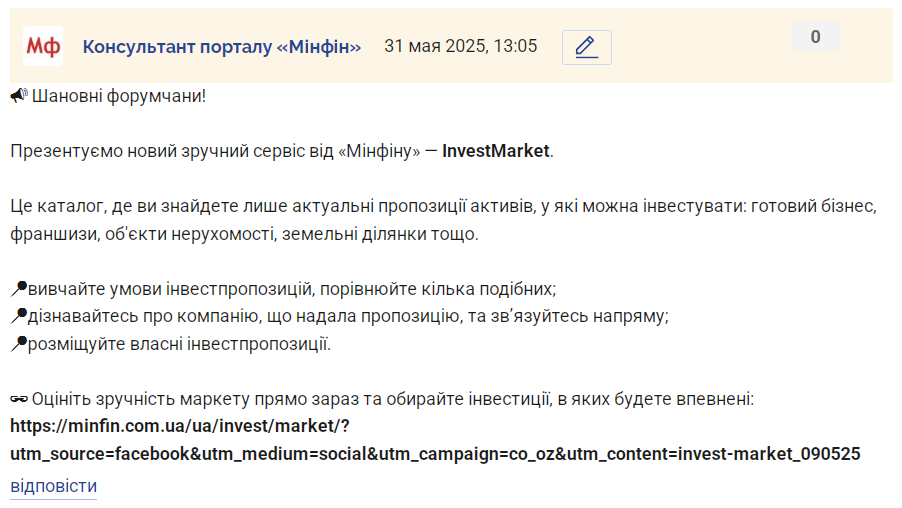Screen dimensions: 902x508
Task: Click the chain link emoji before Оцініть
Action: click(x=19, y=399)
